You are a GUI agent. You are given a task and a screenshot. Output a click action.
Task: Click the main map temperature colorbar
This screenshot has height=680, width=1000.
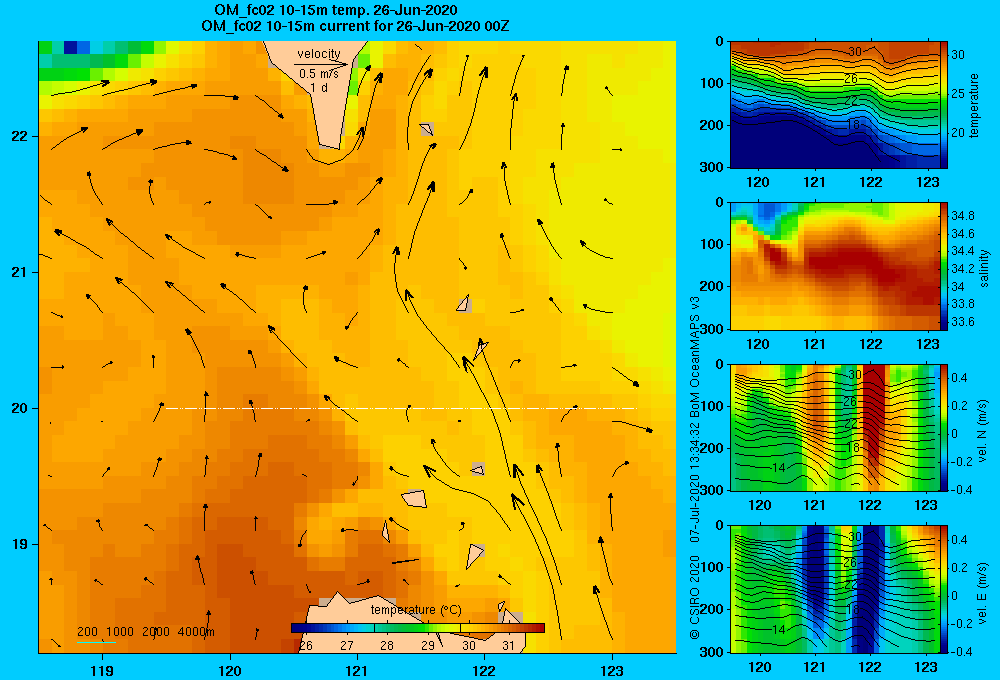tap(418, 628)
